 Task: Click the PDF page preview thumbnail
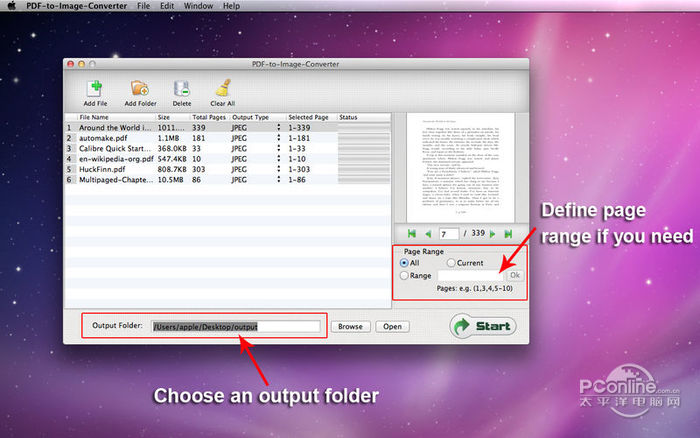click(461, 167)
